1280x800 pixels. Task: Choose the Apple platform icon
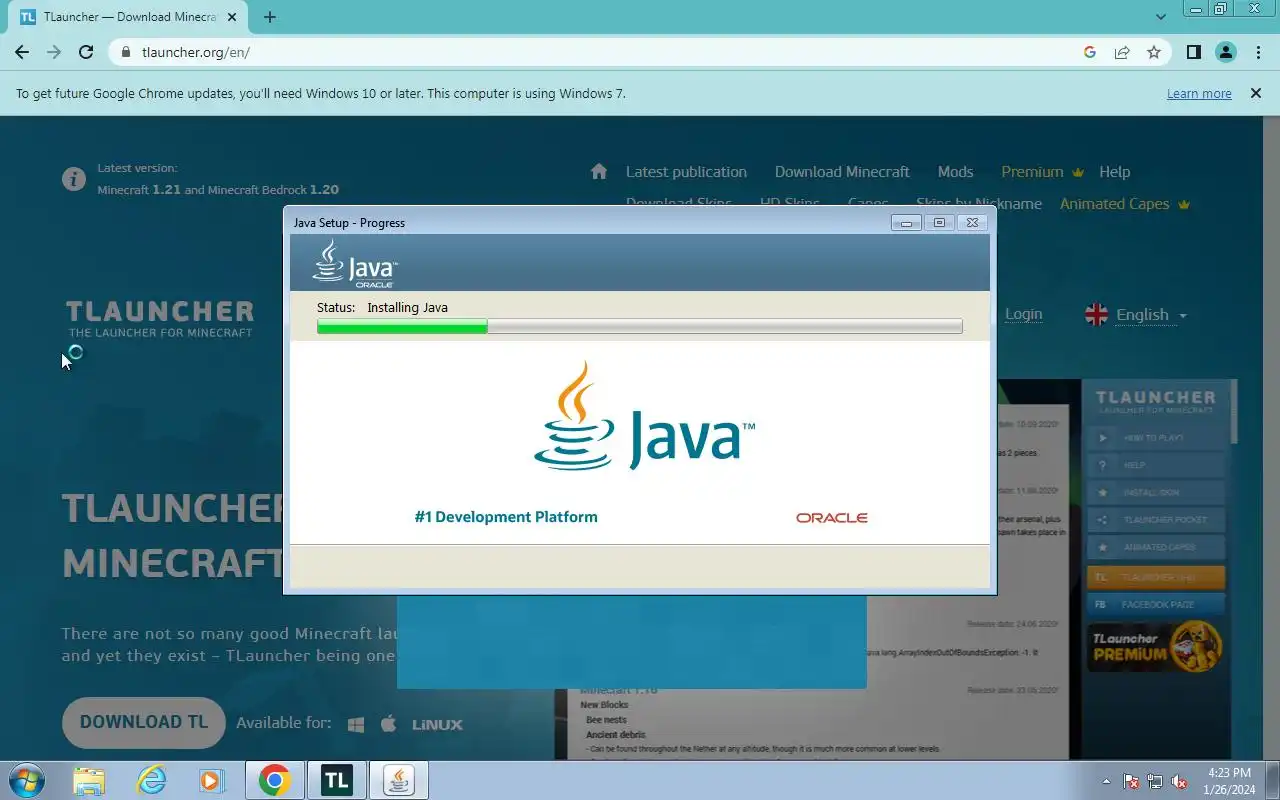point(389,724)
